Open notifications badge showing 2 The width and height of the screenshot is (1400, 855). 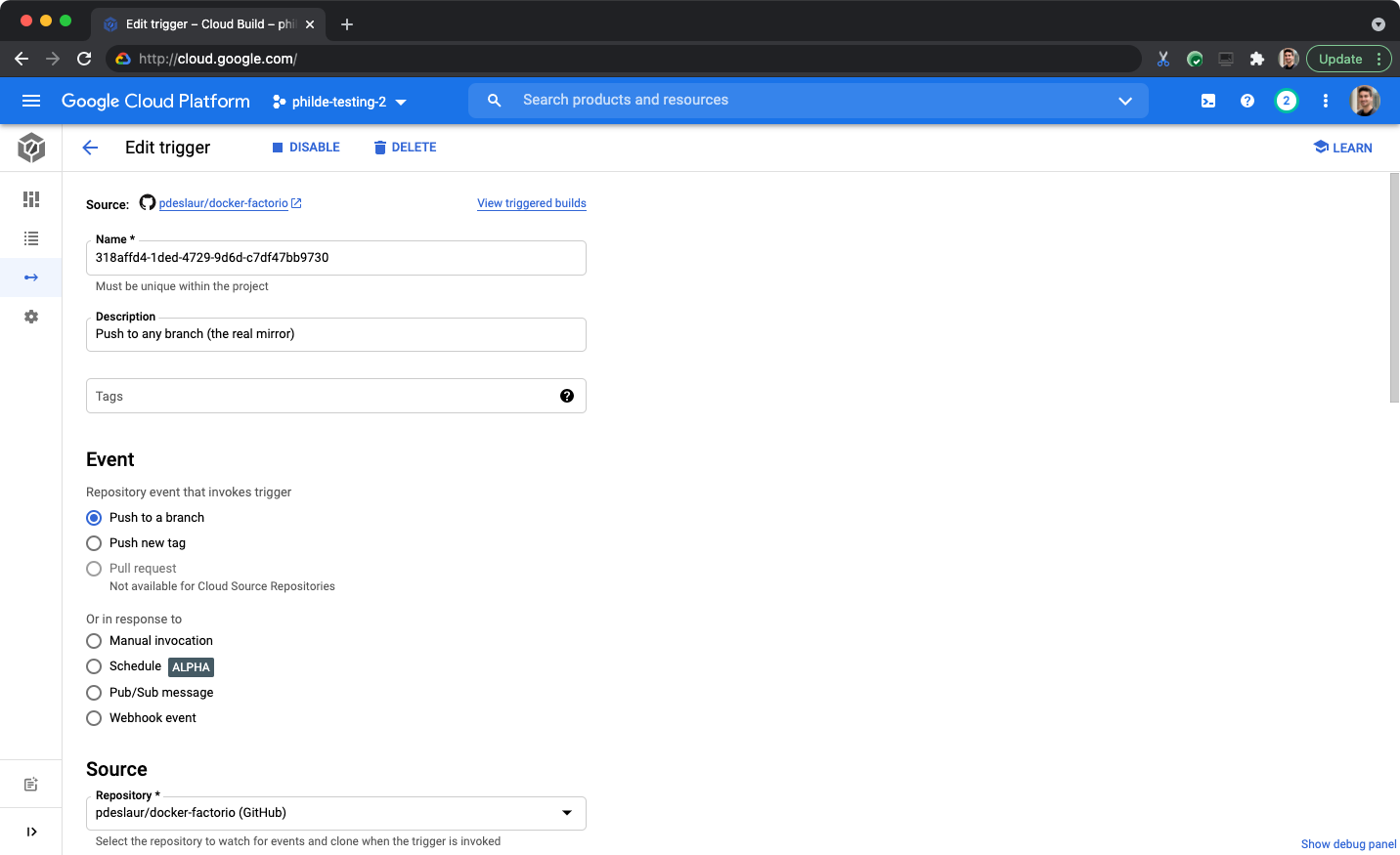(x=1287, y=101)
